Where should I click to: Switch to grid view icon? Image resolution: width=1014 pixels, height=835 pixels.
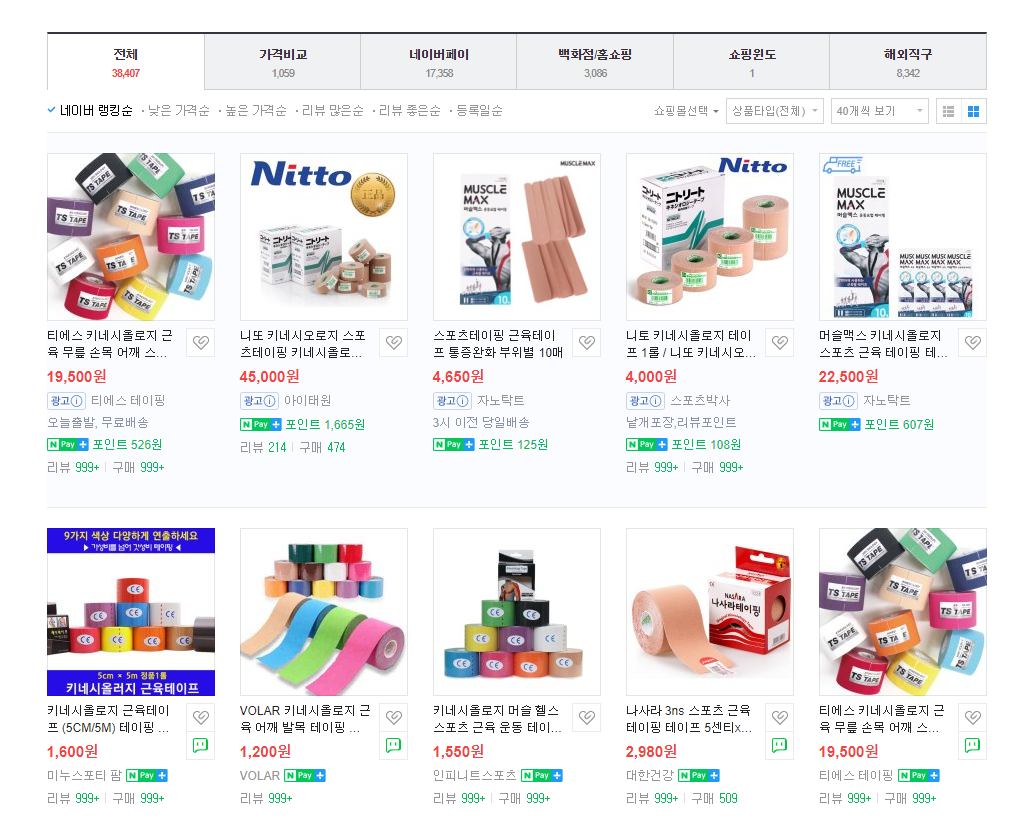pyautogui.click(x=973, y=111)
